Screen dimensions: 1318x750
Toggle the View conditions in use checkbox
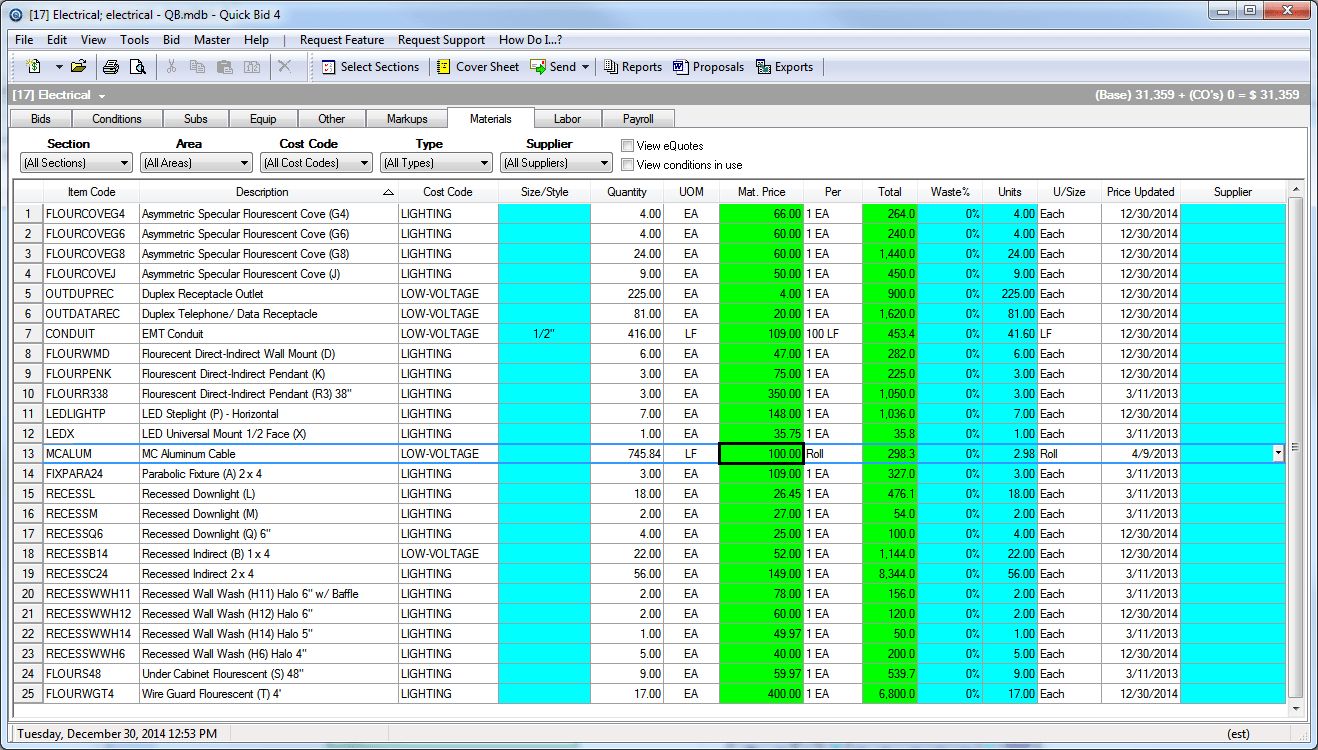coord(628,165)
